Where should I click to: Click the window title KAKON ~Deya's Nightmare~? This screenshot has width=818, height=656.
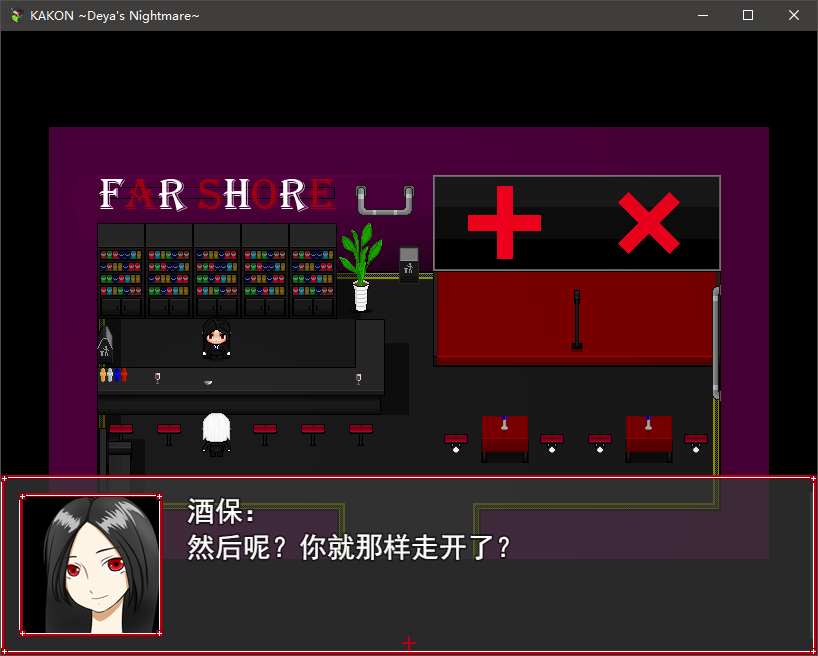115,16
